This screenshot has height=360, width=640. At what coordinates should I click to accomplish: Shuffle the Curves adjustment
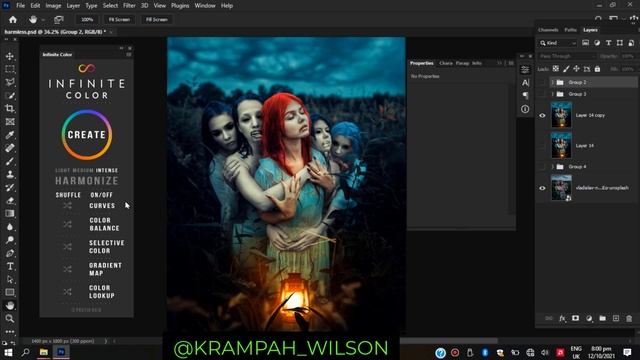tap(67, 206)
